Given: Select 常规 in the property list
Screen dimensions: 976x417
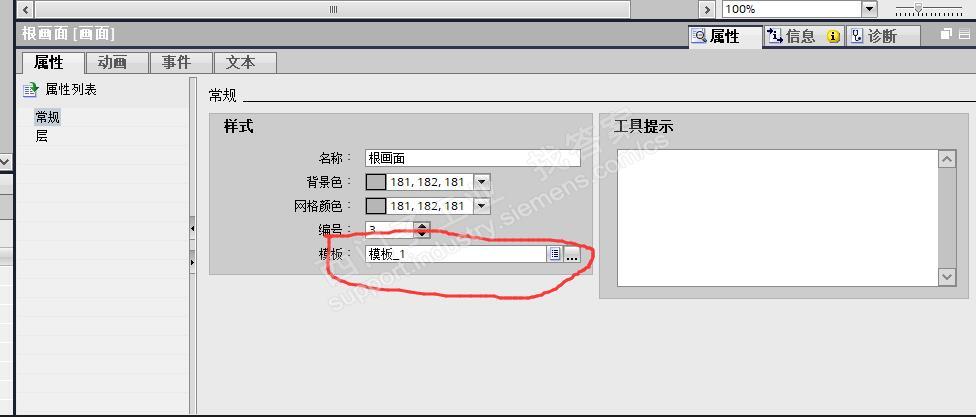Looking at the screenshot, I should click(48, 117).
